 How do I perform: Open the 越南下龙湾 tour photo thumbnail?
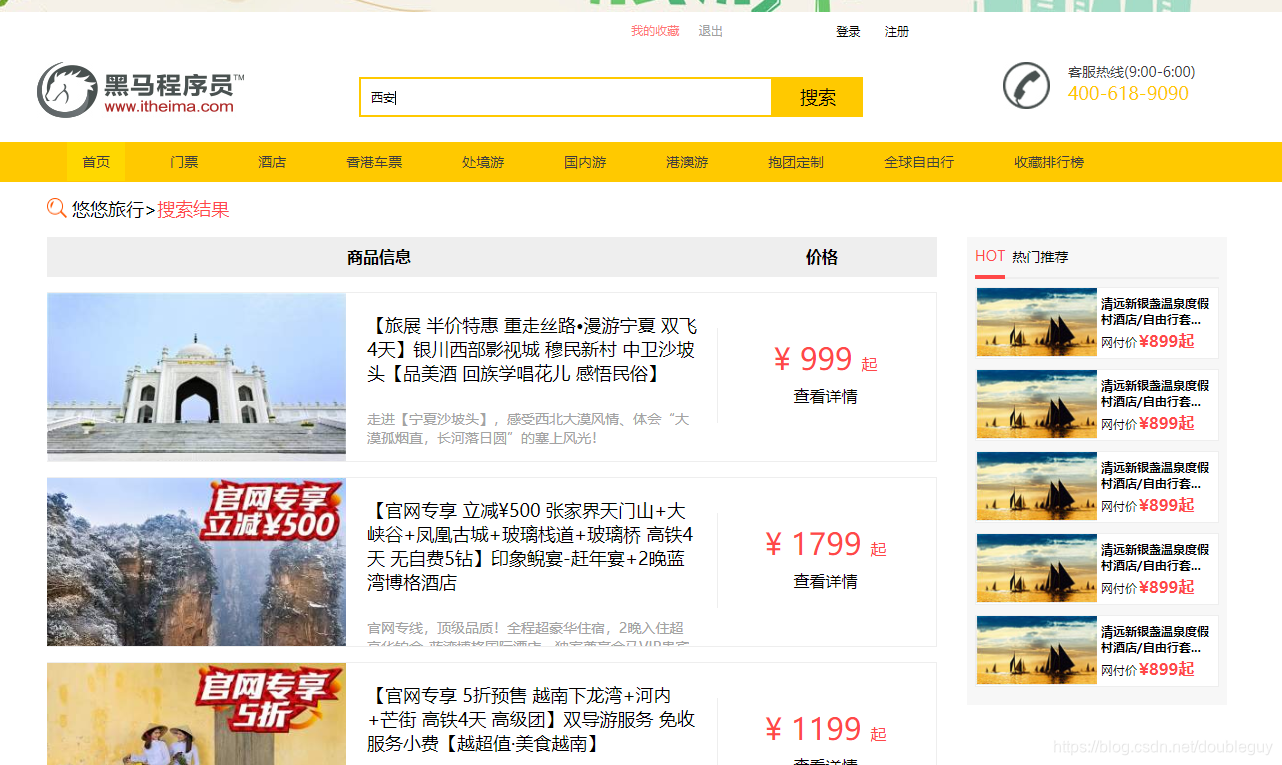[x=196, y=714]
